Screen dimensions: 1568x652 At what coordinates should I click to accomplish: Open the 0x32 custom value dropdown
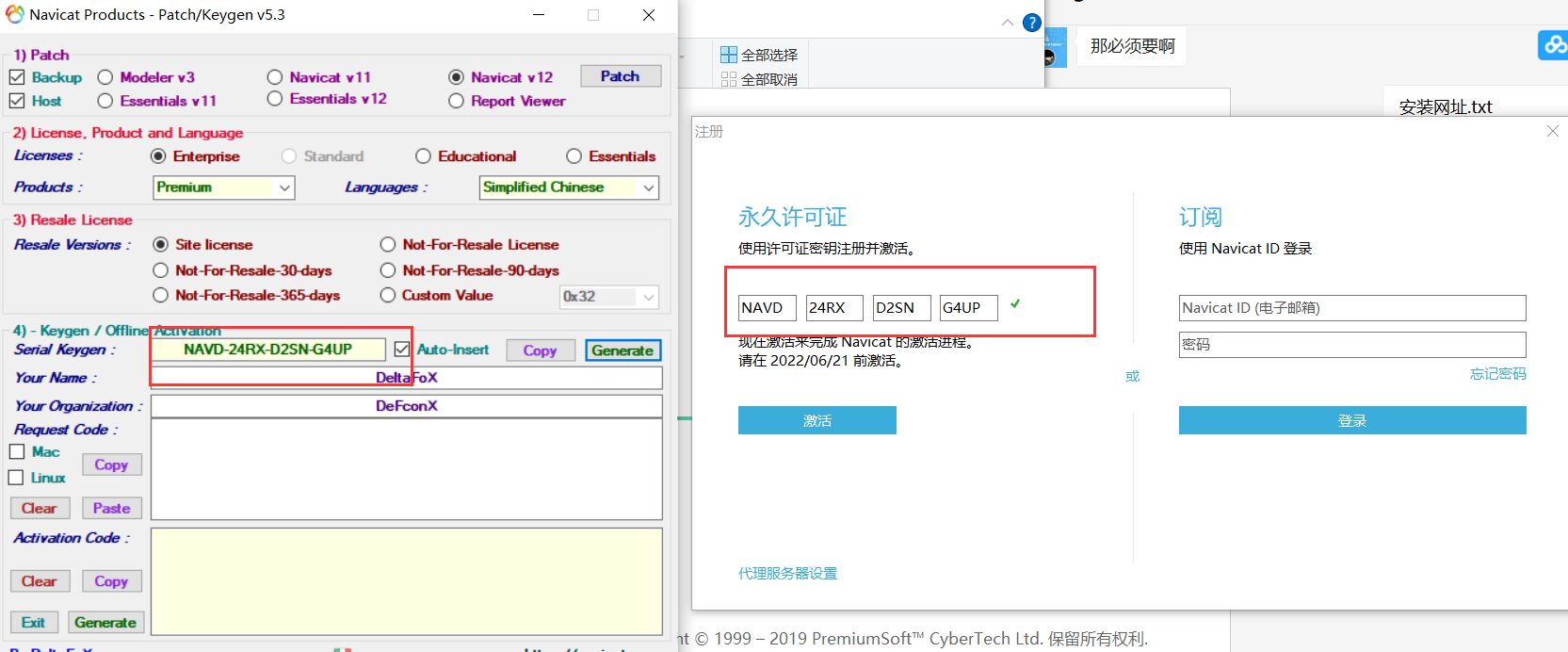(x=609, y=297)
